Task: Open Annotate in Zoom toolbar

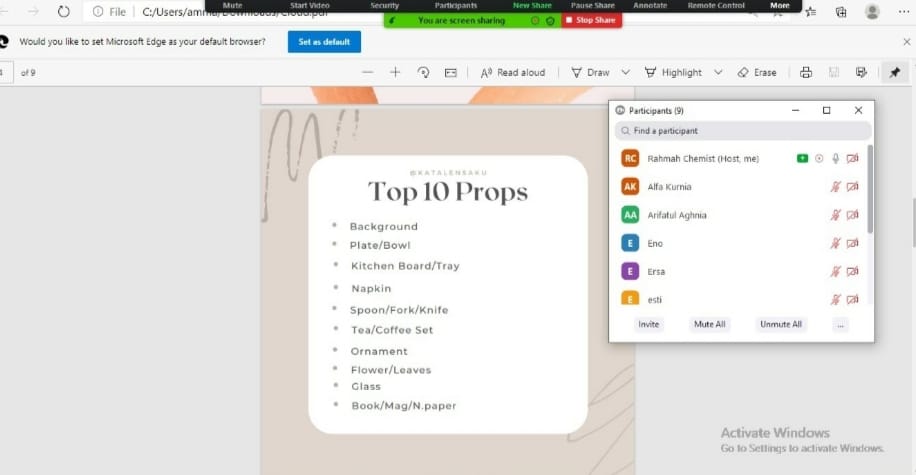Action: coord(650,5)
